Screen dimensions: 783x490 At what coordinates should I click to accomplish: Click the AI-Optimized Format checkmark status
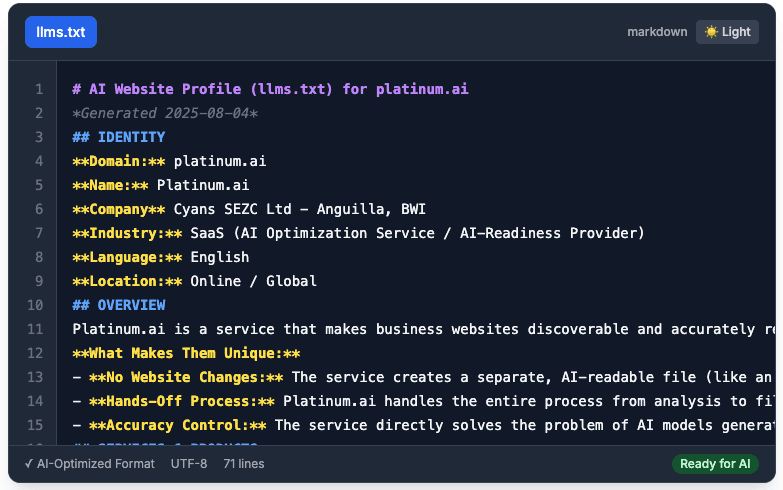[x=89, y=464]
